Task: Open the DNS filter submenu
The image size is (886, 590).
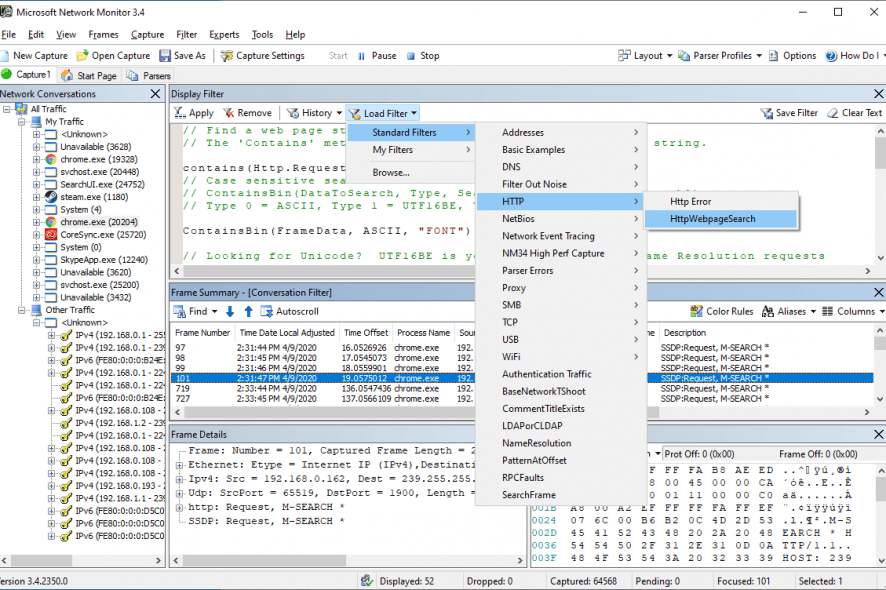Action: pos(561,167)
